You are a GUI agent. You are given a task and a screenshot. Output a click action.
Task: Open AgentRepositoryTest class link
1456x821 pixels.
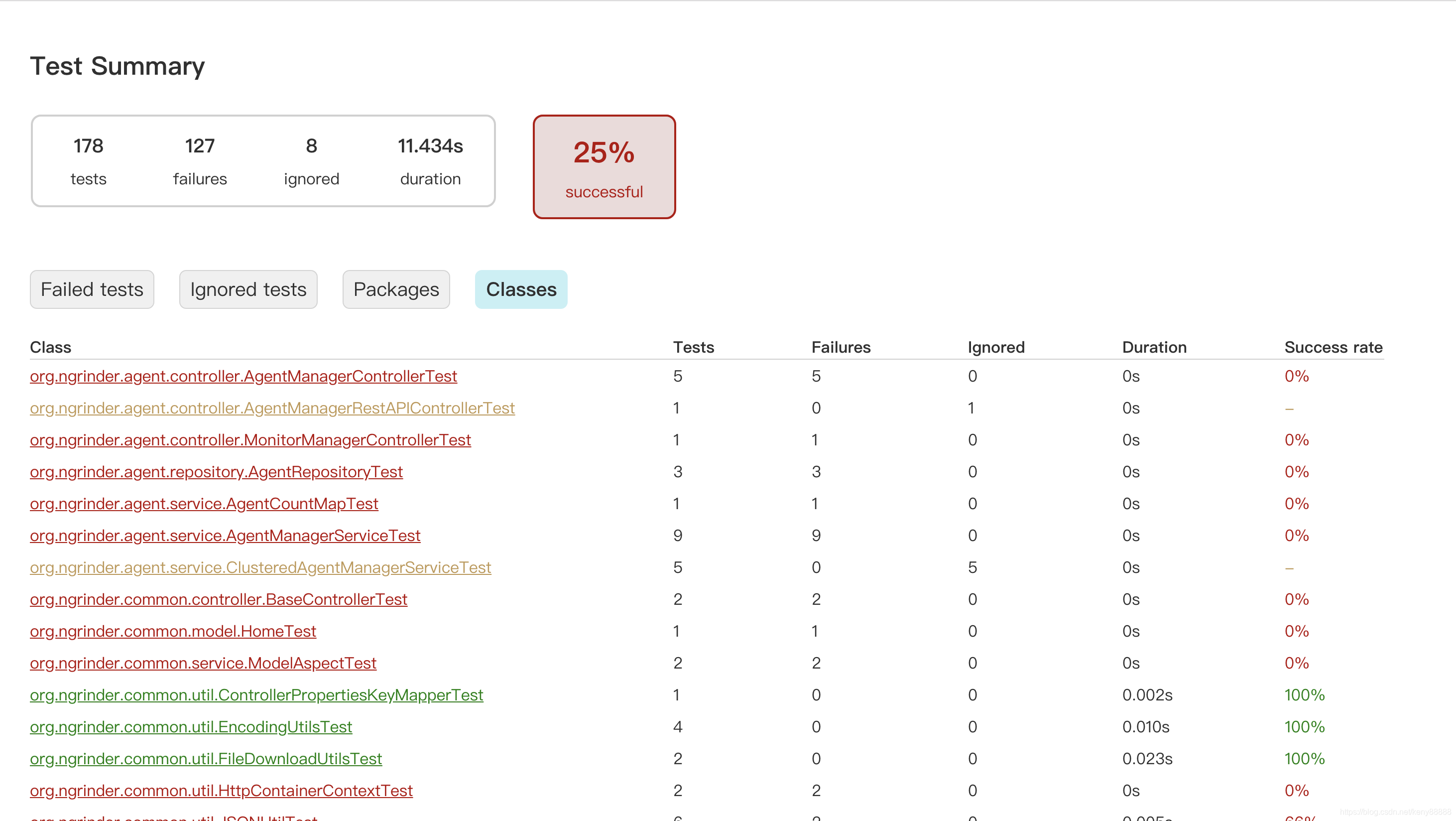pos(216,472)
